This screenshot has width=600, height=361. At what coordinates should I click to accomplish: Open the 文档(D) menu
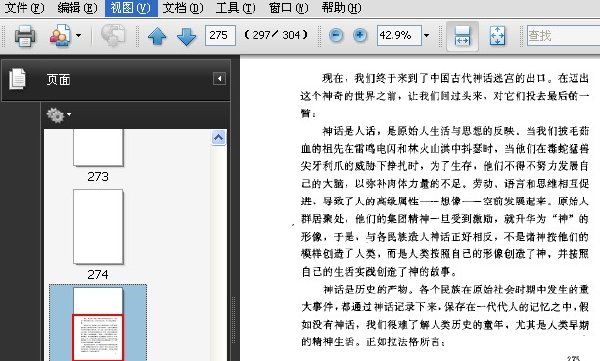click(x=183, y=8)
